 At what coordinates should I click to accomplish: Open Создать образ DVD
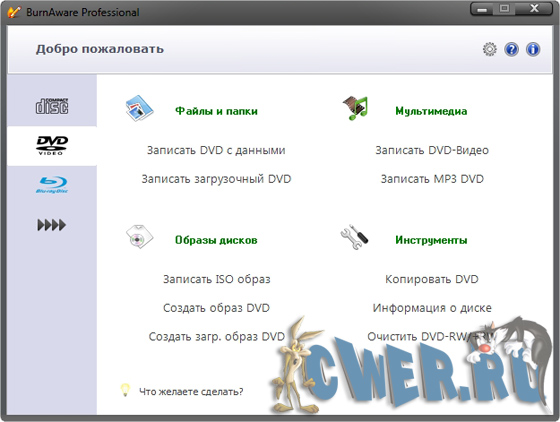[216, 308]
